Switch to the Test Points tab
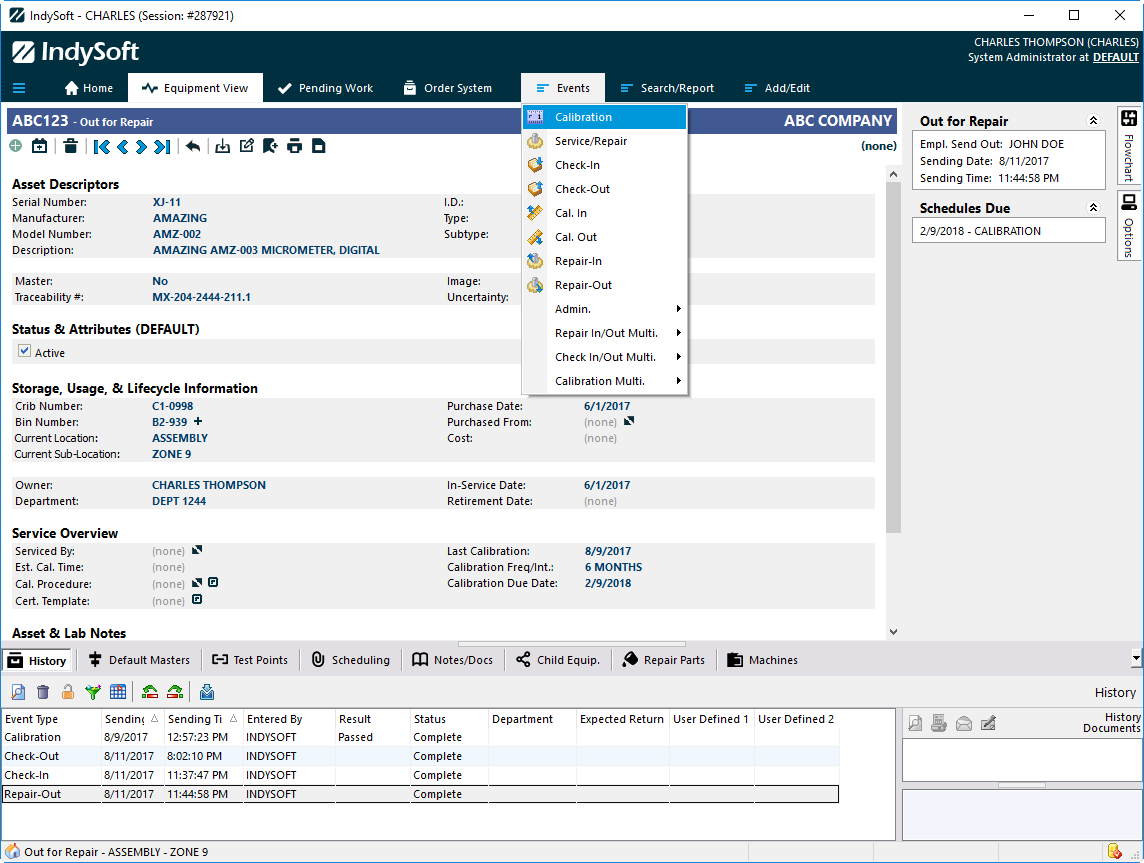 click(x=250, y=660)
